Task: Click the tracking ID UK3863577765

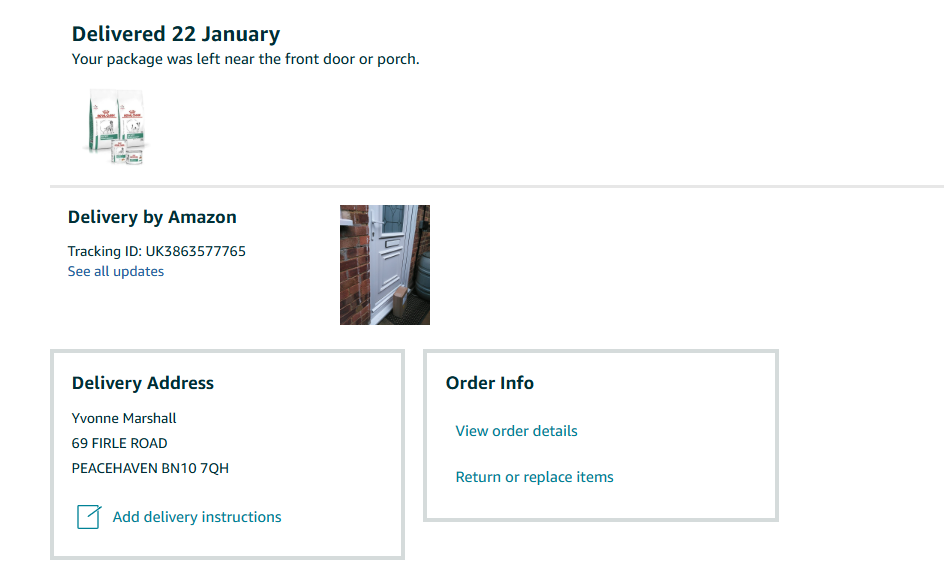Action: point(195,251)
